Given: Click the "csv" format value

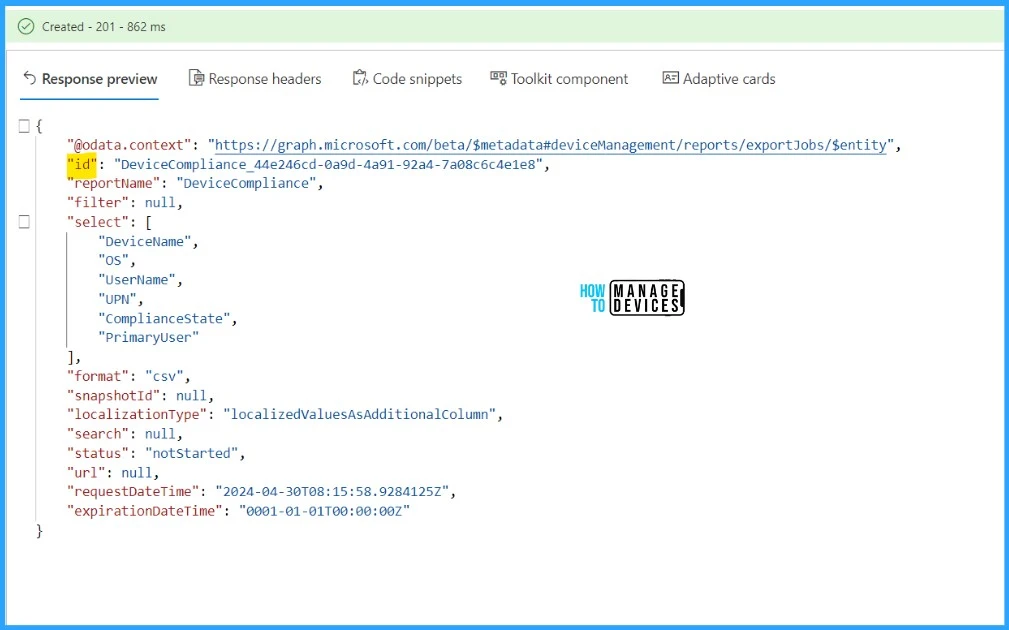Looking at the screenshot, I should [164, 376].
